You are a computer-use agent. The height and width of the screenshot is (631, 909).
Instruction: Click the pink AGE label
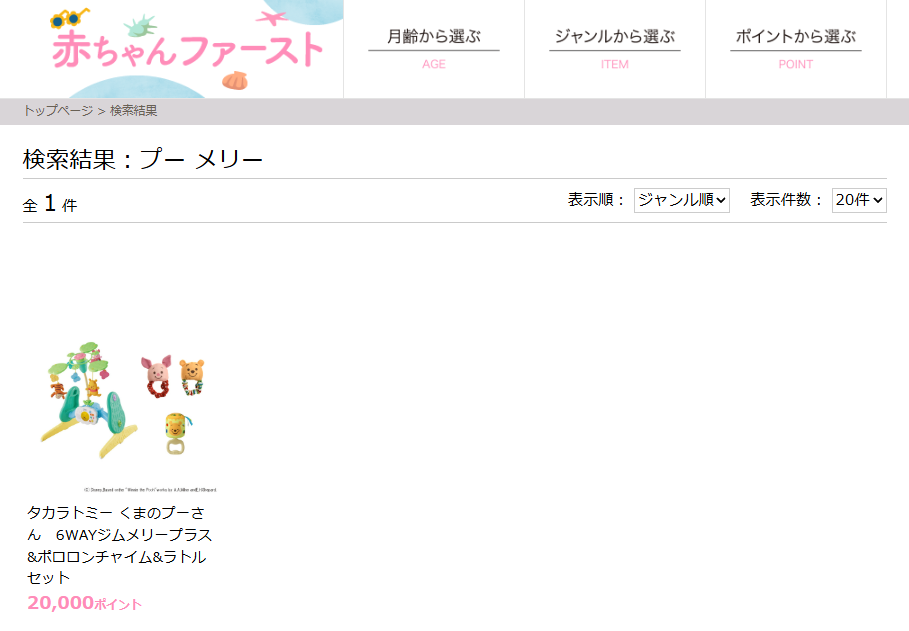[434, 64]
